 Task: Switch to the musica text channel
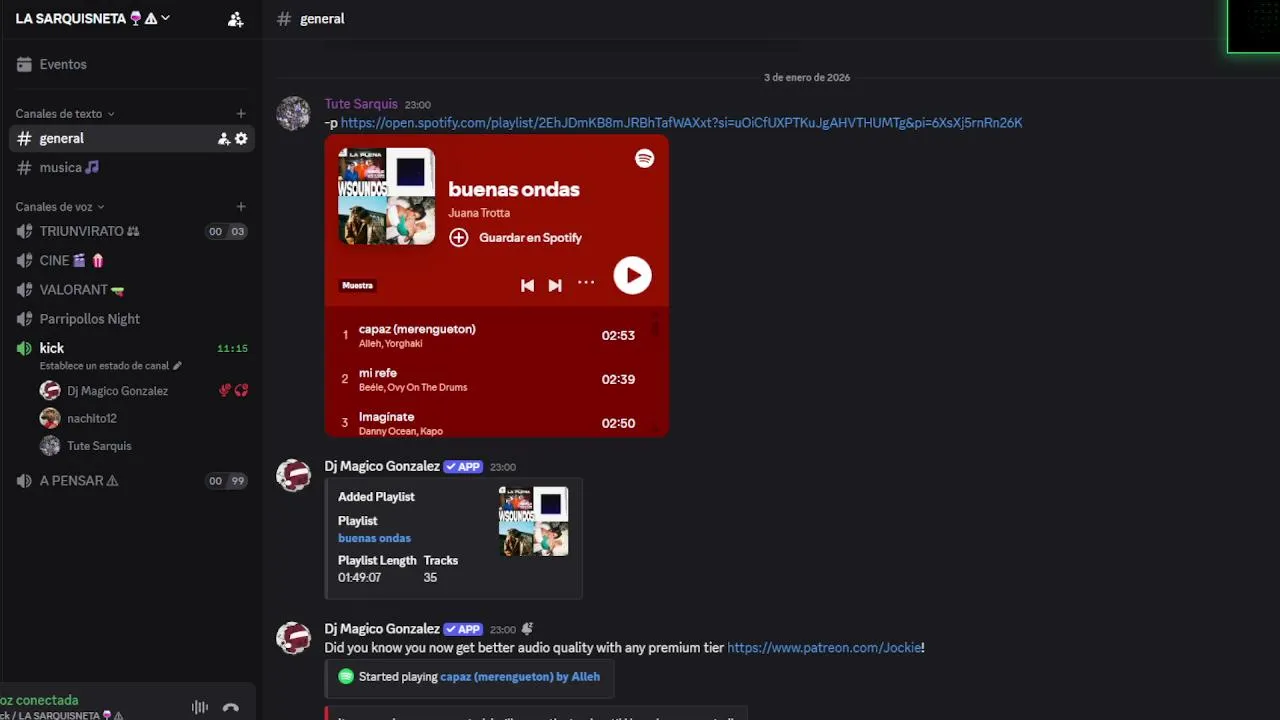pos(131,168)
